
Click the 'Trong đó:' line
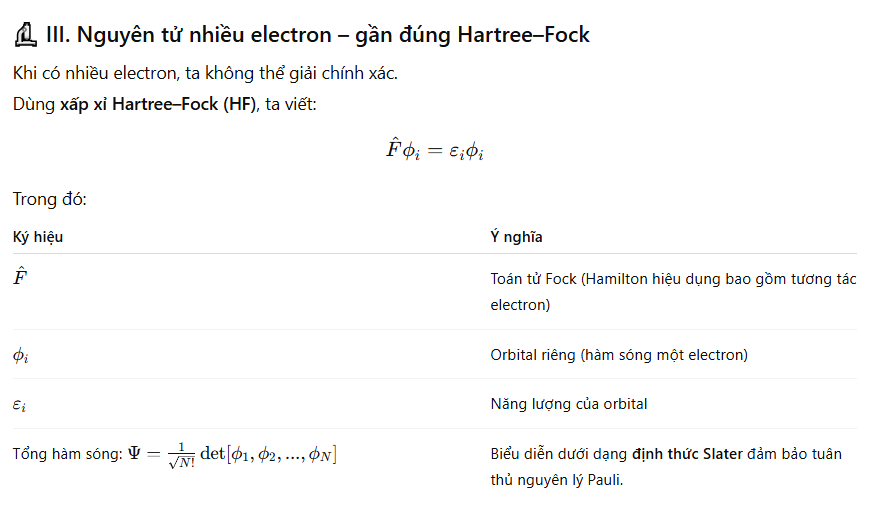click(50, 199)
